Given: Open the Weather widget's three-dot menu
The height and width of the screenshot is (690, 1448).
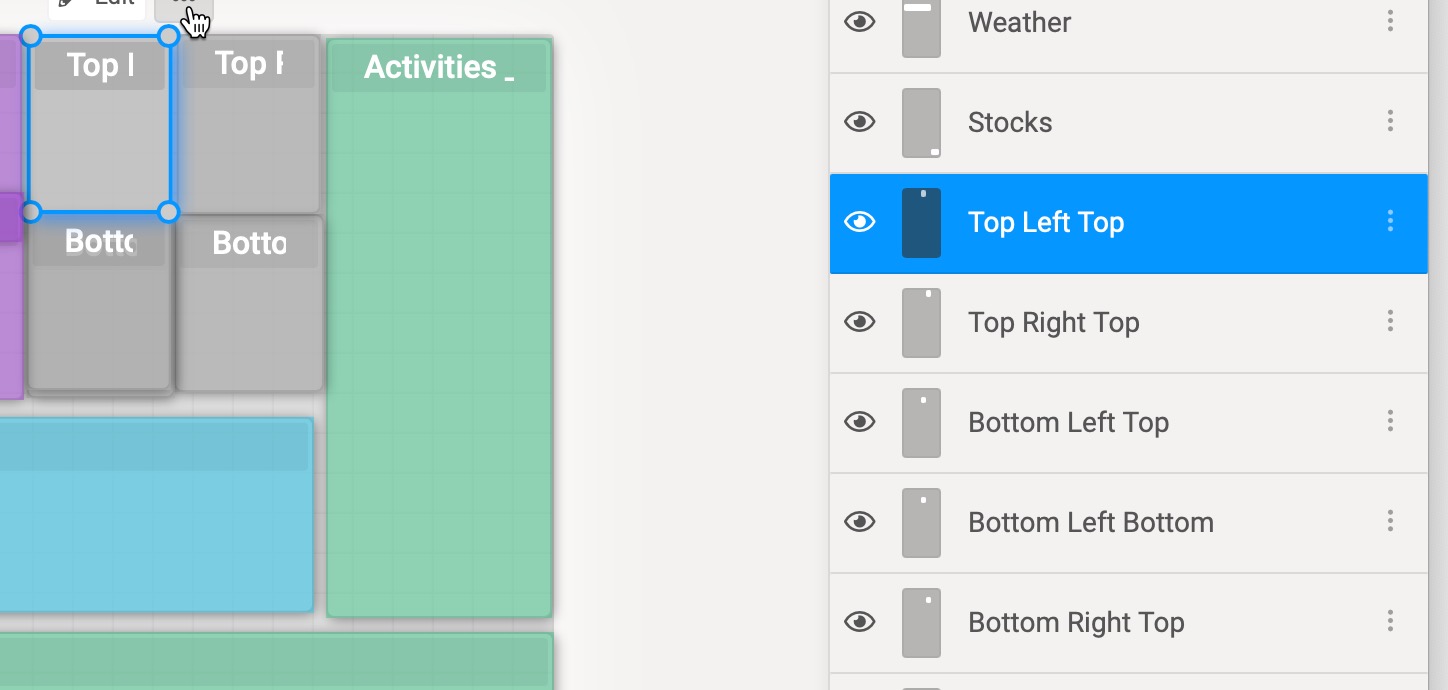Looking at the screenshot, I should pos(1390,21).
